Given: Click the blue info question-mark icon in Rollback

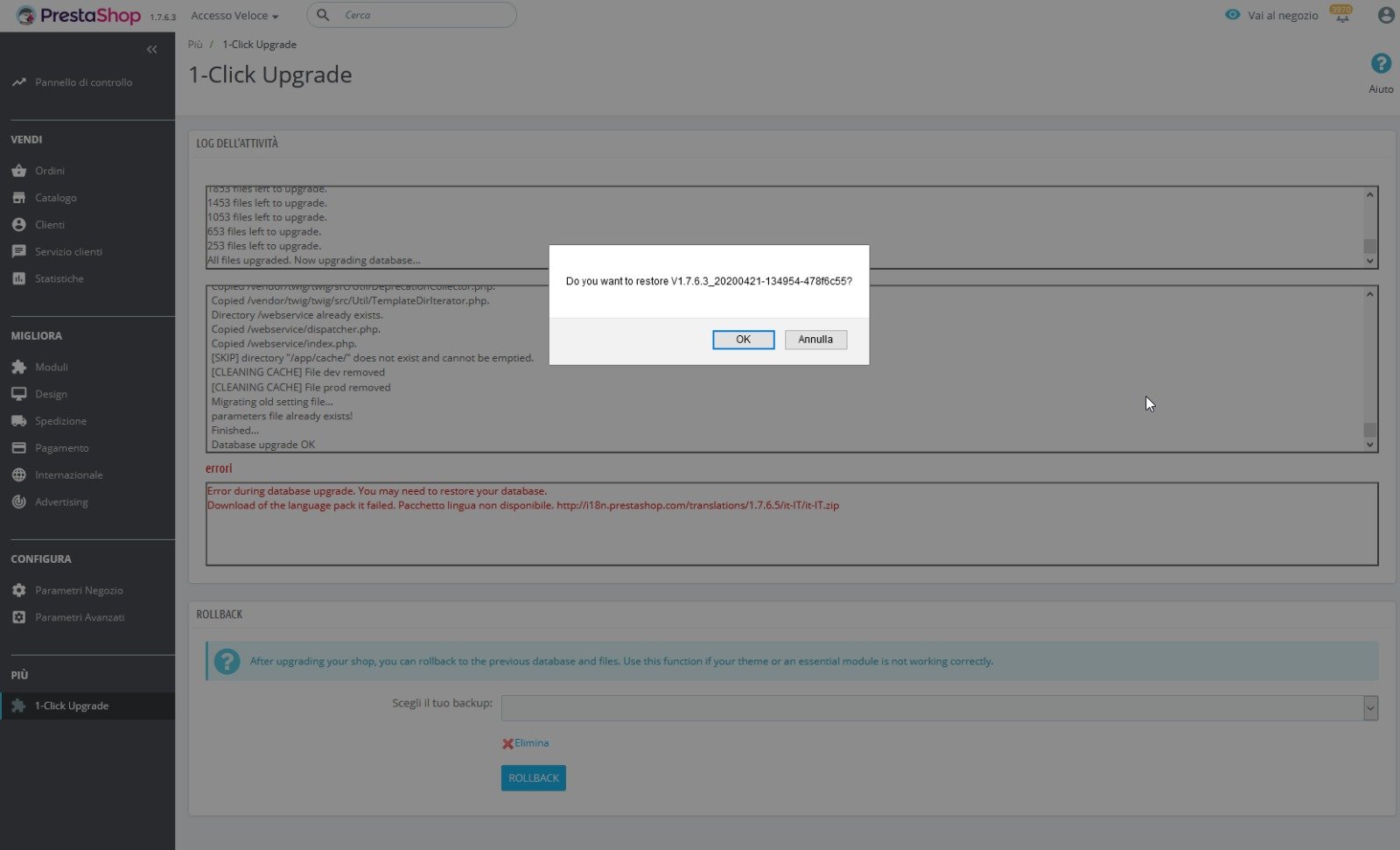Looking at the screenshot, I should tap(227, 661).
